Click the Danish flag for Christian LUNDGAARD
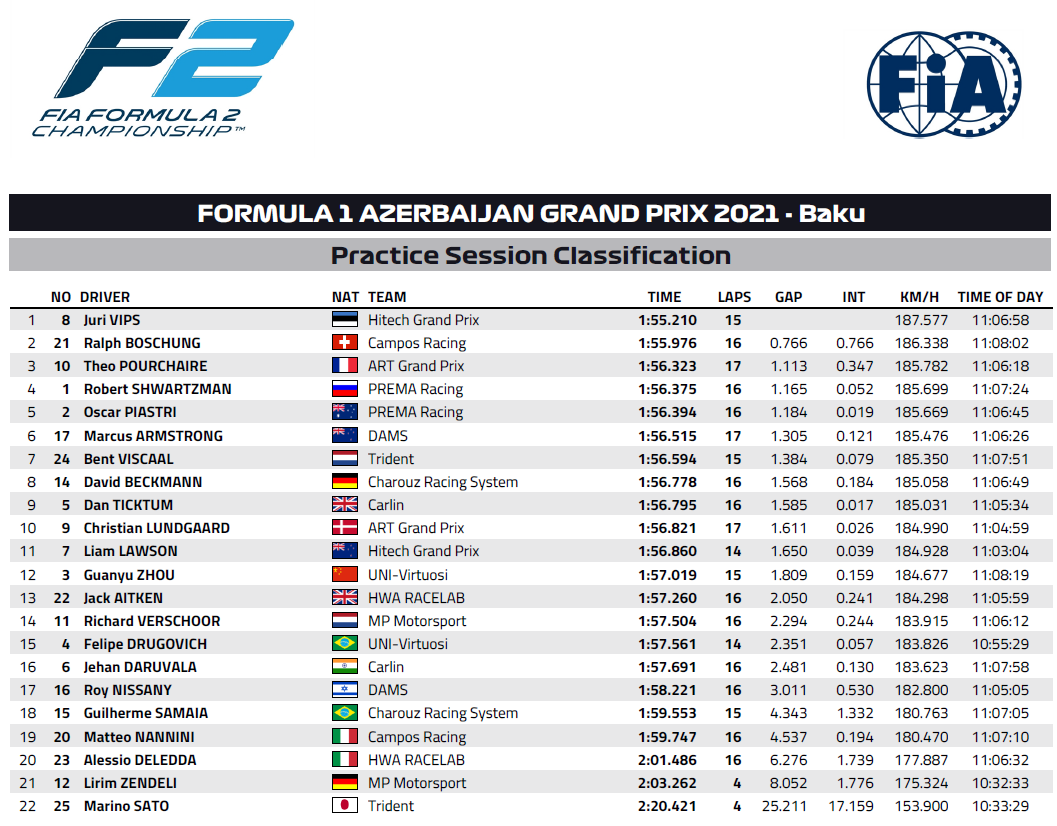This screenshot has height=826, width=1057. (344, 527)
